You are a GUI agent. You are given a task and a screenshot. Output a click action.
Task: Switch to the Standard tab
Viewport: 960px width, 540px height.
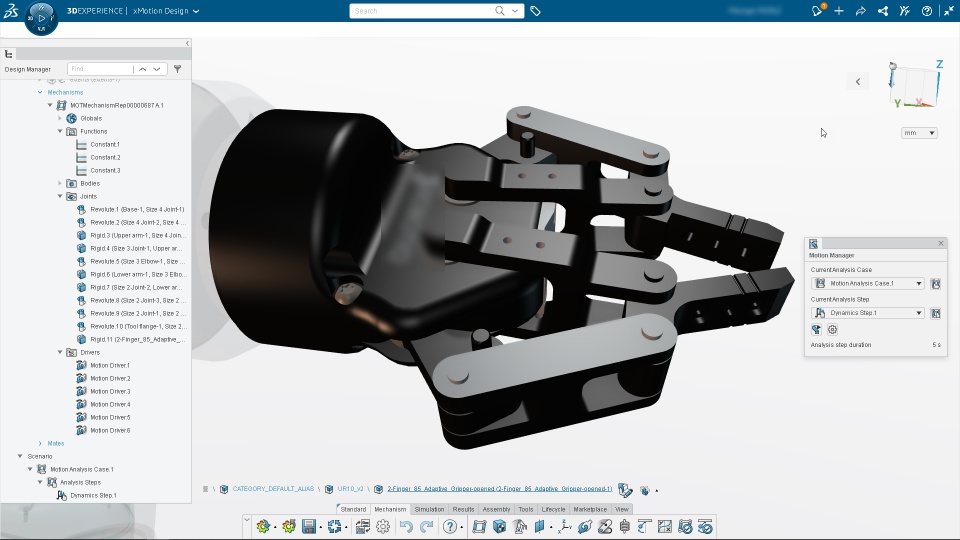353,509
